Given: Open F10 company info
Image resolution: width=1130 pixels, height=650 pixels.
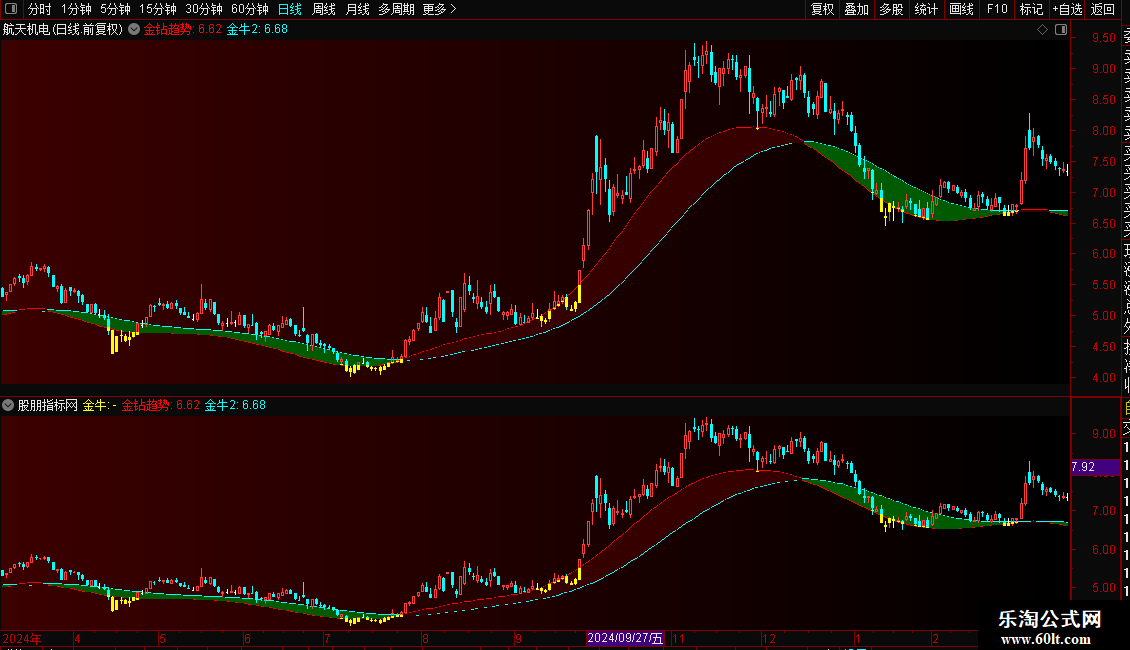Looking at the screenshot, I should point(997,9).
